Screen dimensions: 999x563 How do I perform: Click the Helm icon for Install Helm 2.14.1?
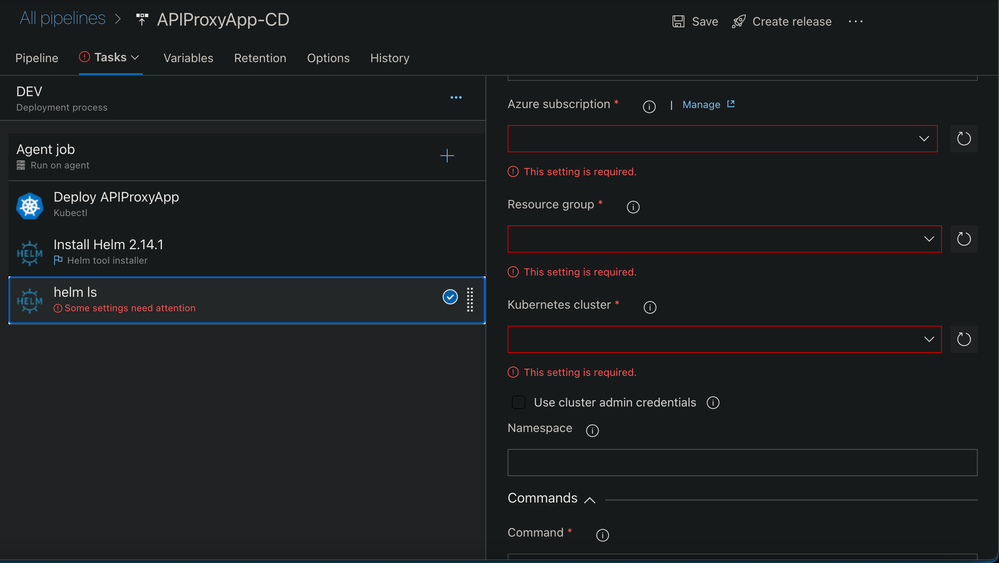click(x=29, y=253)
